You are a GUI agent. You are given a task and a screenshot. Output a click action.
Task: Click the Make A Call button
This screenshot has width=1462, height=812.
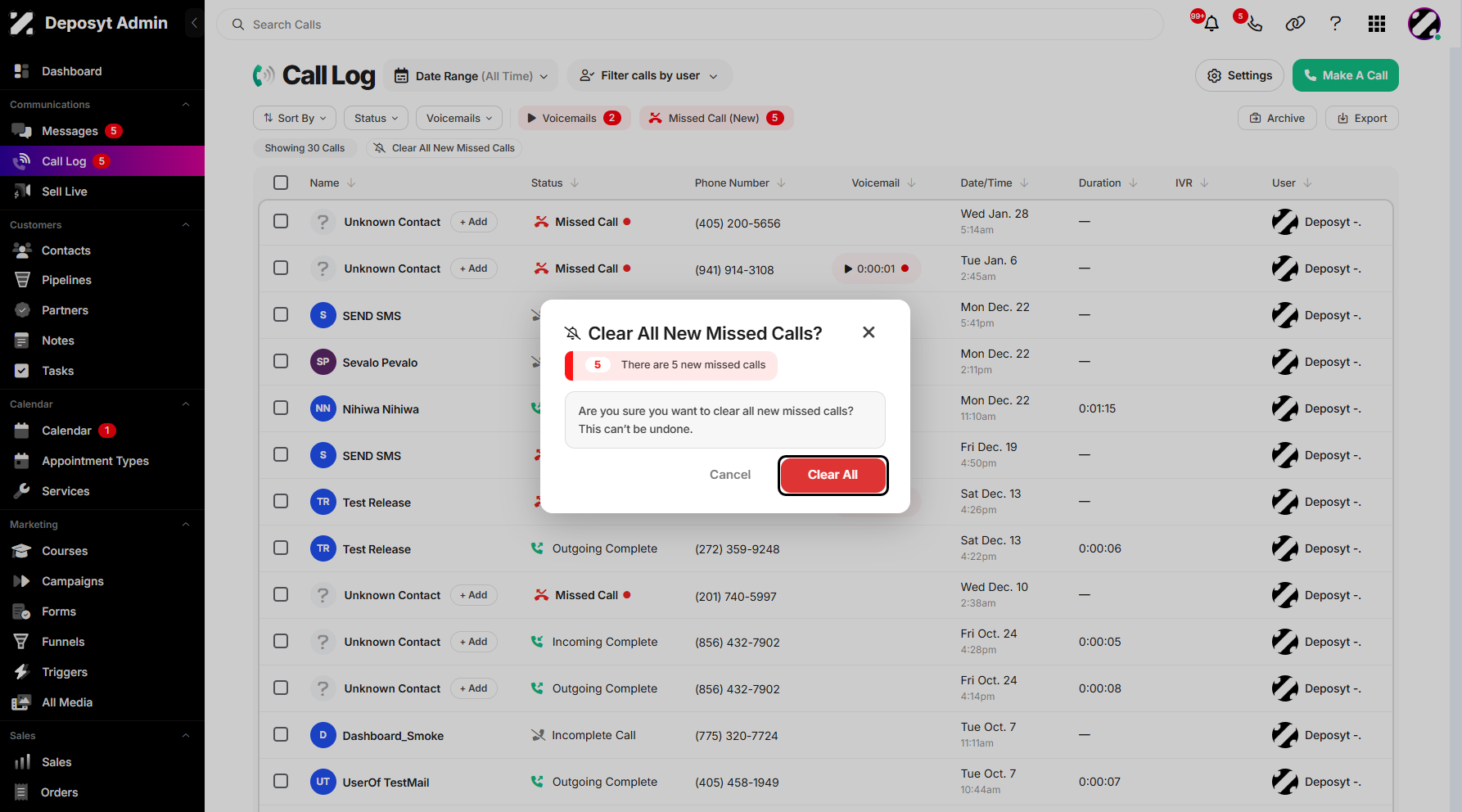[1345, 75]
